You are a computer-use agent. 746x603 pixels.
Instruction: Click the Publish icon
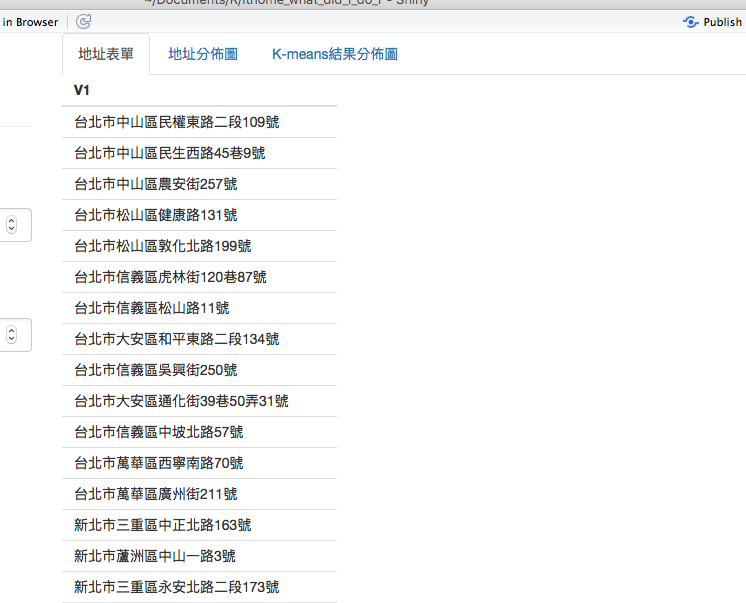[x=690, y=22]
